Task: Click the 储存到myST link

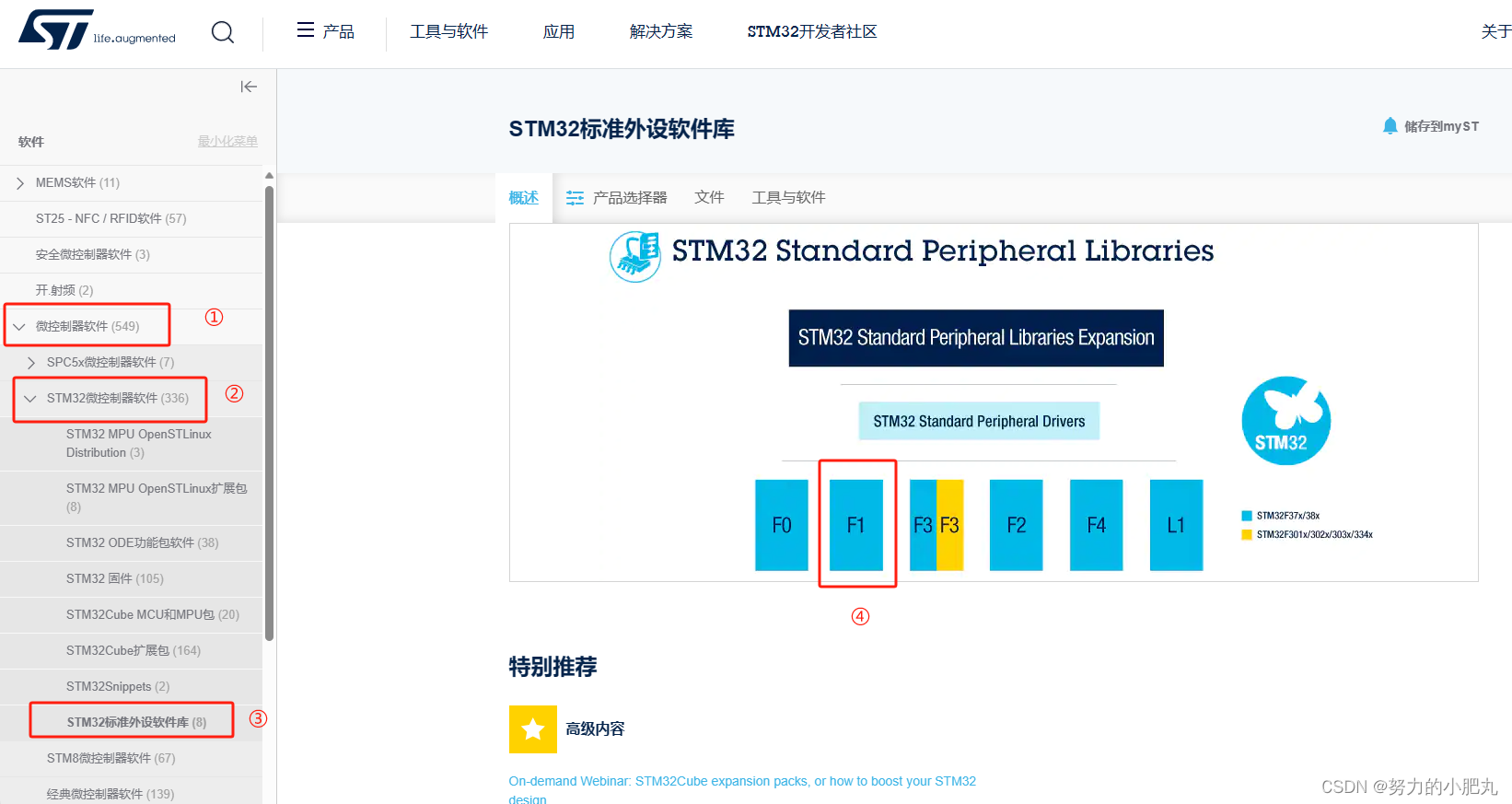Action: [1442, 126]
